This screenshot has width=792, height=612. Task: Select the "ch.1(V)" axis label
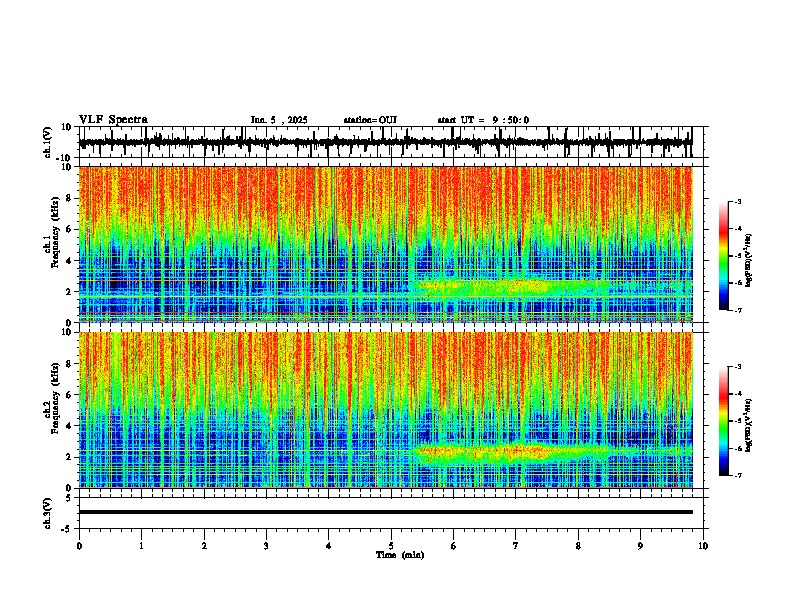pyautogui.click(x=49, y=142)
